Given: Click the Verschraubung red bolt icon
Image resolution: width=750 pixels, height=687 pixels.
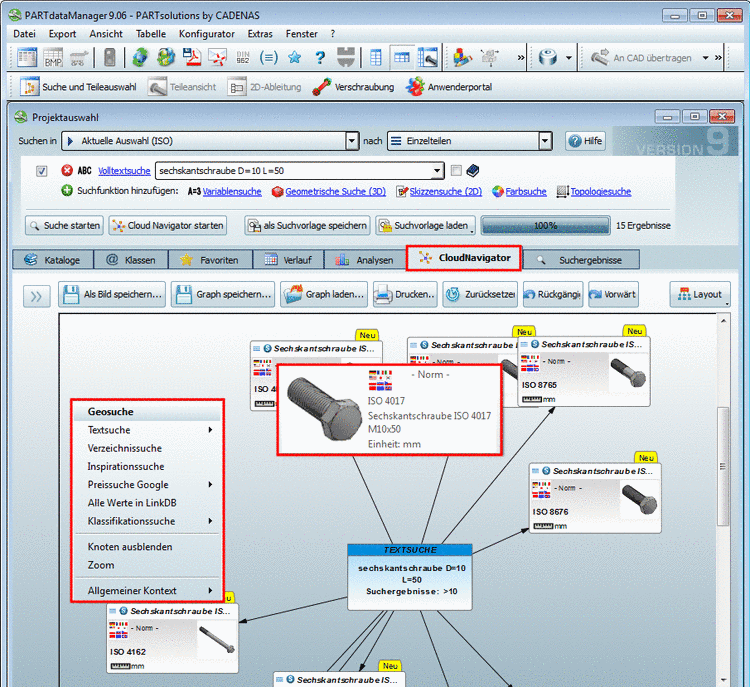Looking at the screenshot, I should pyautogui.click(x=322, y=87).
